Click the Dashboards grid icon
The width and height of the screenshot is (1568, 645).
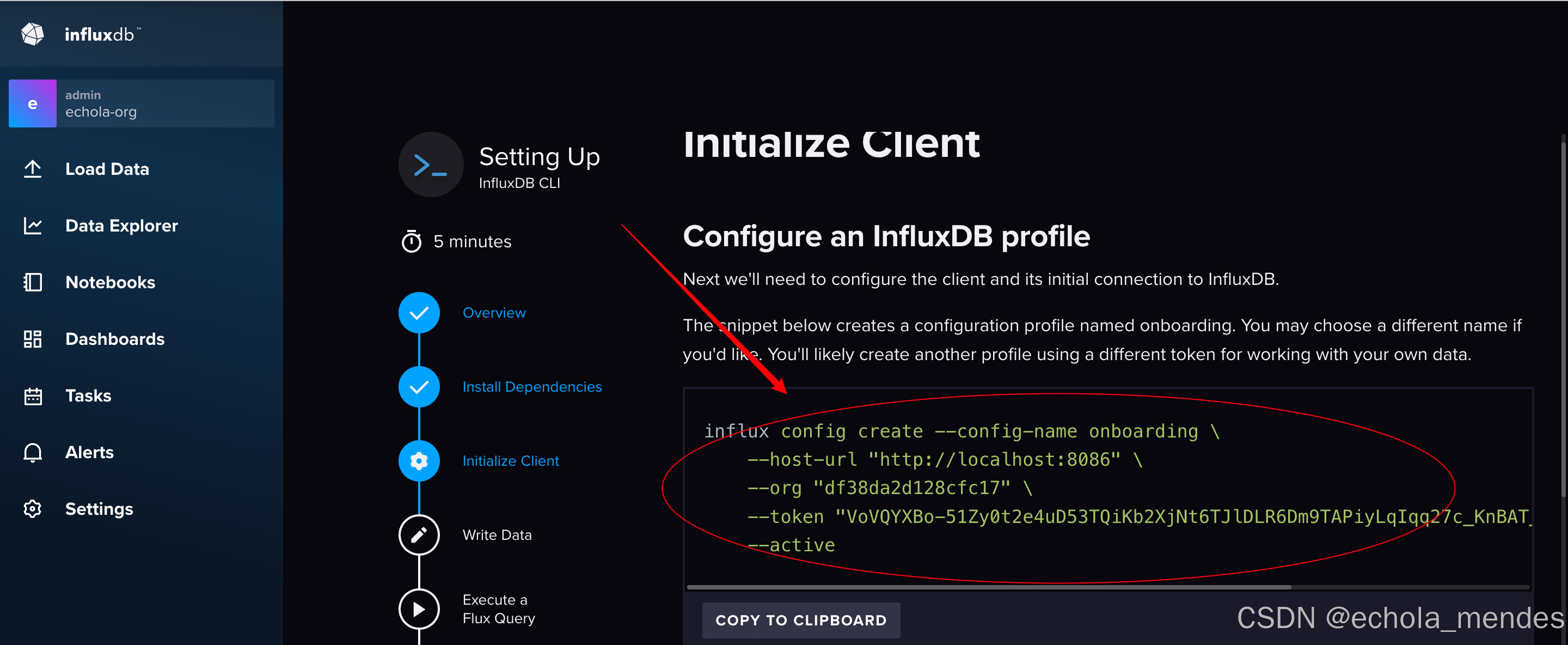tap(33, 339)
